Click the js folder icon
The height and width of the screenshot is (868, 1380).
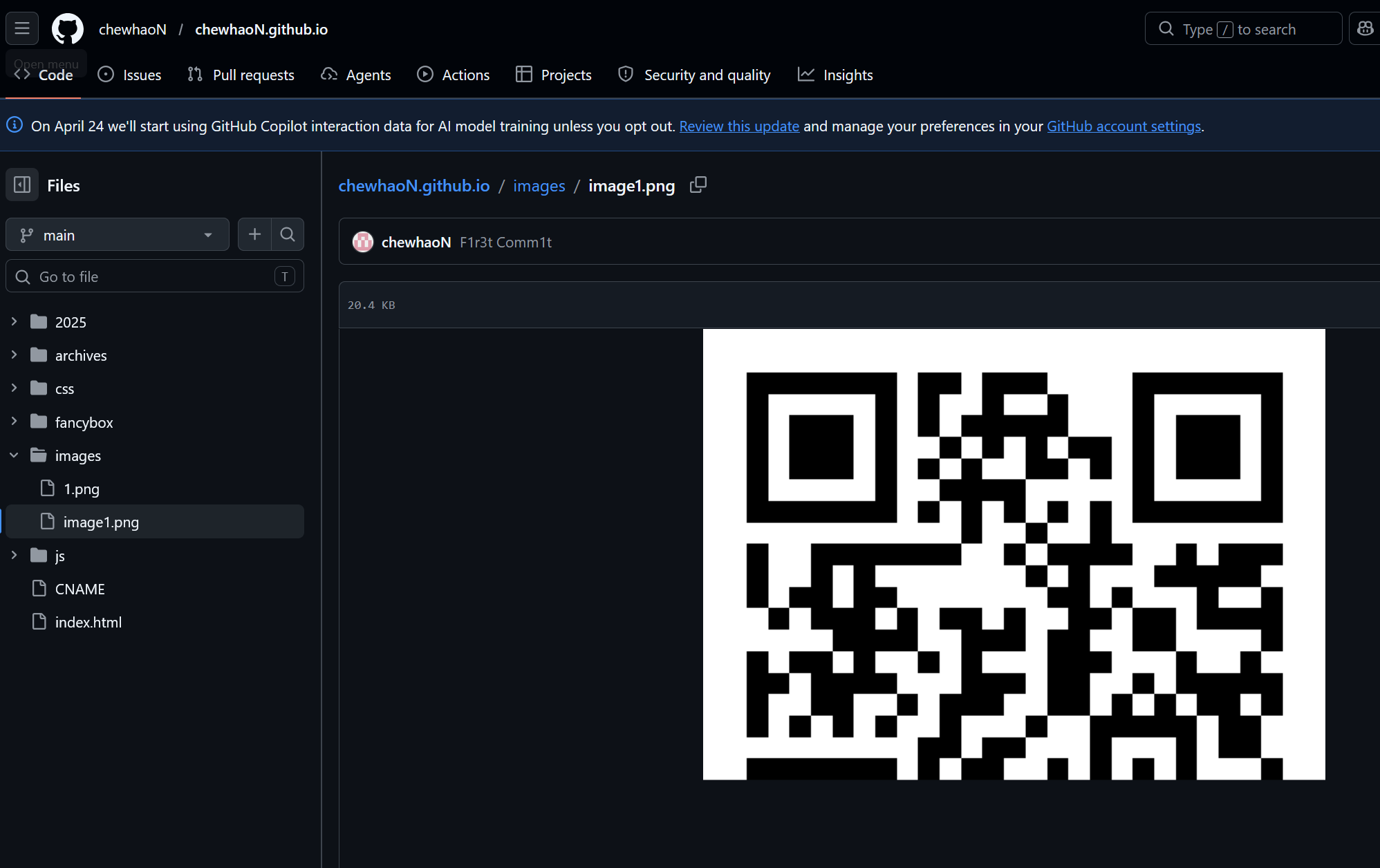39,556
